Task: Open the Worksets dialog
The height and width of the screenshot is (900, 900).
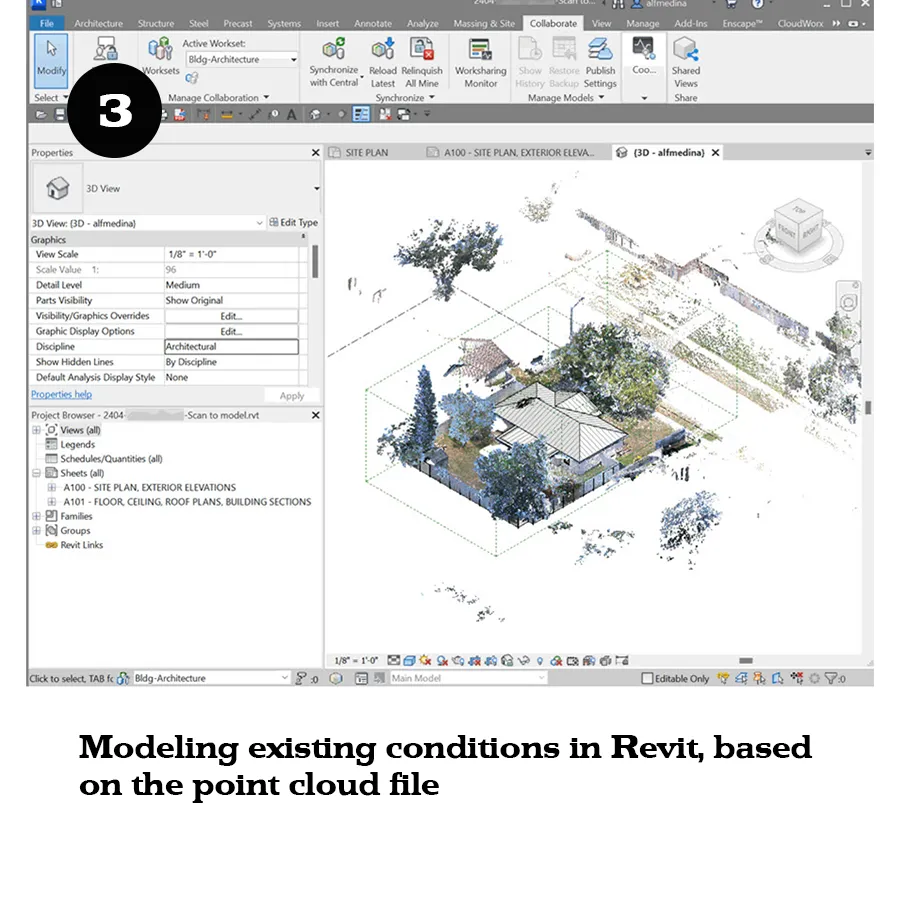Action: (x=160, y=56)
